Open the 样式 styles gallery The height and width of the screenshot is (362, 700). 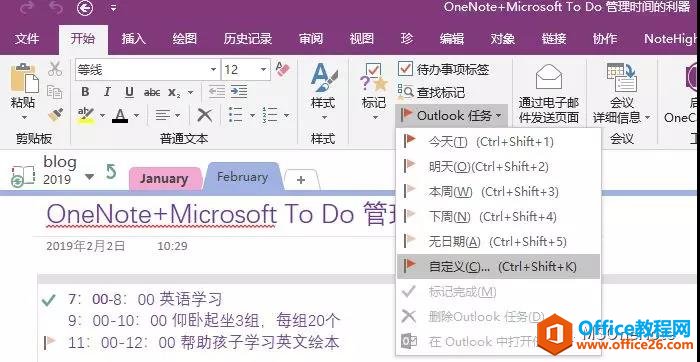pyautogui.click(x=323, y=92)
